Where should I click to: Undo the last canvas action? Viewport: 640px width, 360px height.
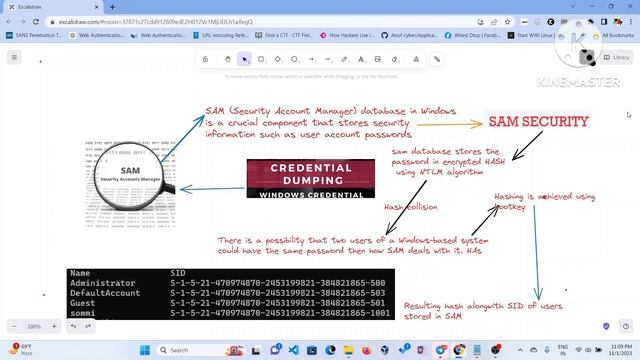point(73,326)
